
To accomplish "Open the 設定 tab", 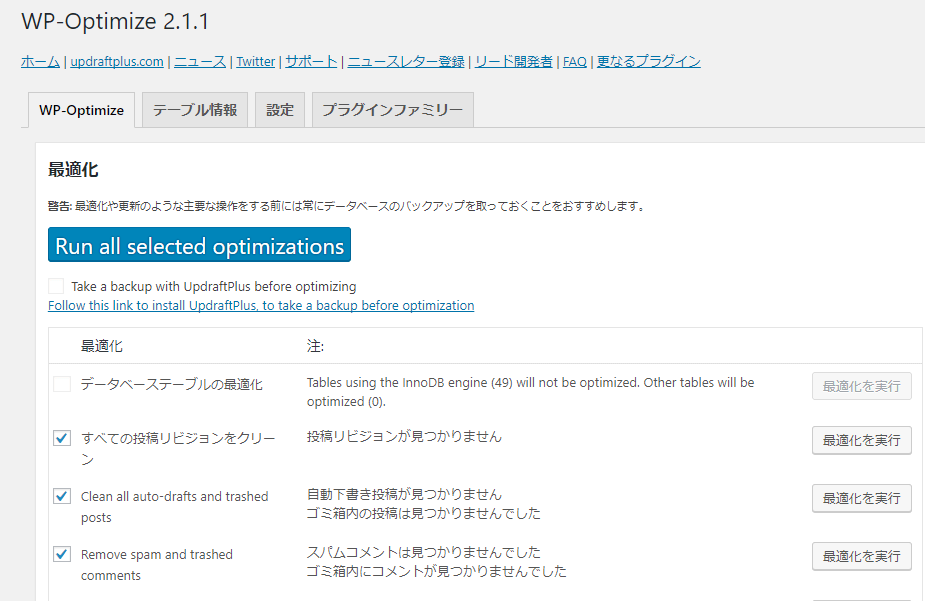I will 280,110.
